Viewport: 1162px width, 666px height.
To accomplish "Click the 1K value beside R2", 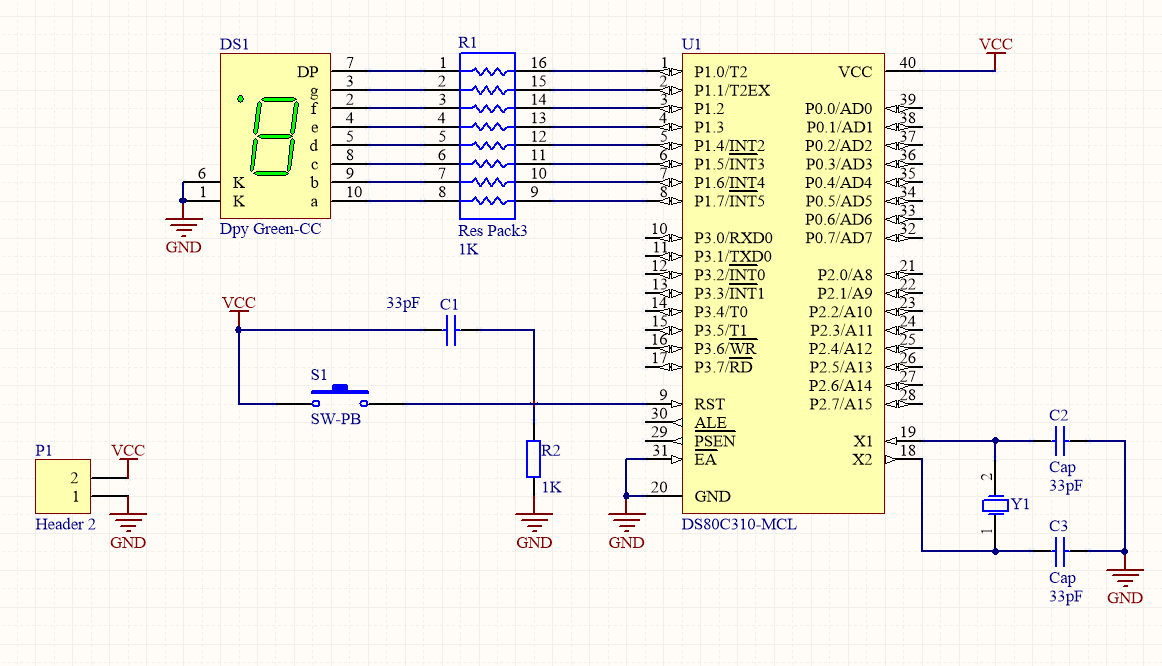I will (x=551, y=487).
